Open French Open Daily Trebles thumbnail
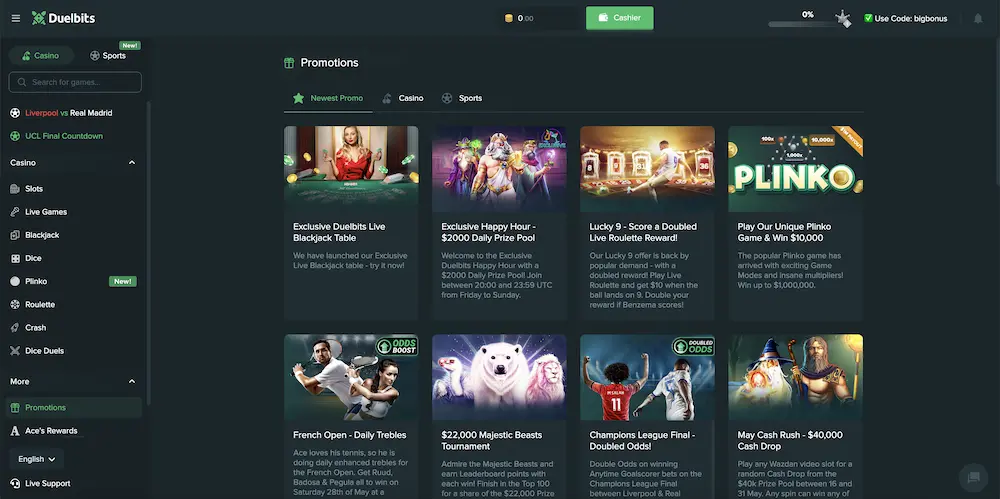The height and width of the screenshot is (499, 1000). (351, 377)
